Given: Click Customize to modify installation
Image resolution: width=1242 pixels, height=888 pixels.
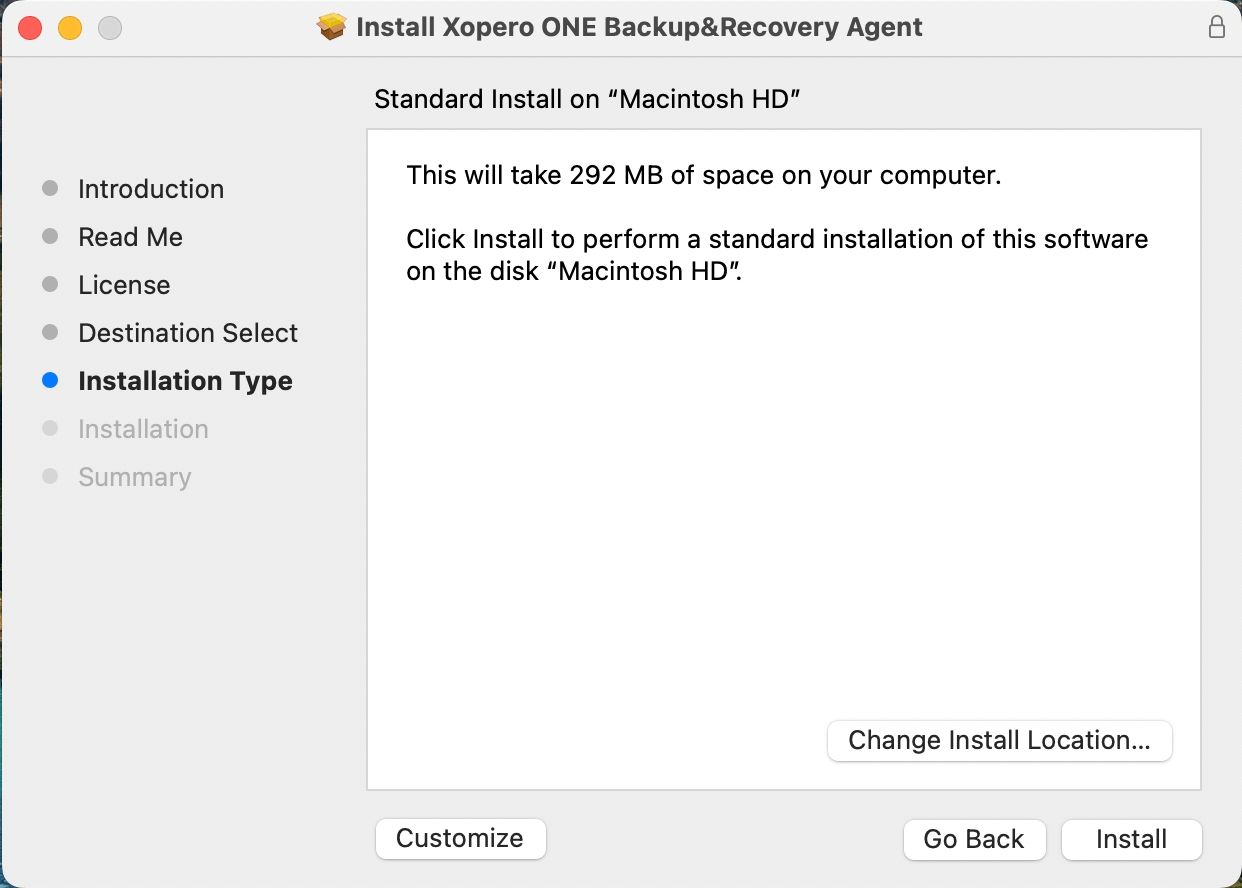Looking at the screenshot, I should click(x=460, y=839).
